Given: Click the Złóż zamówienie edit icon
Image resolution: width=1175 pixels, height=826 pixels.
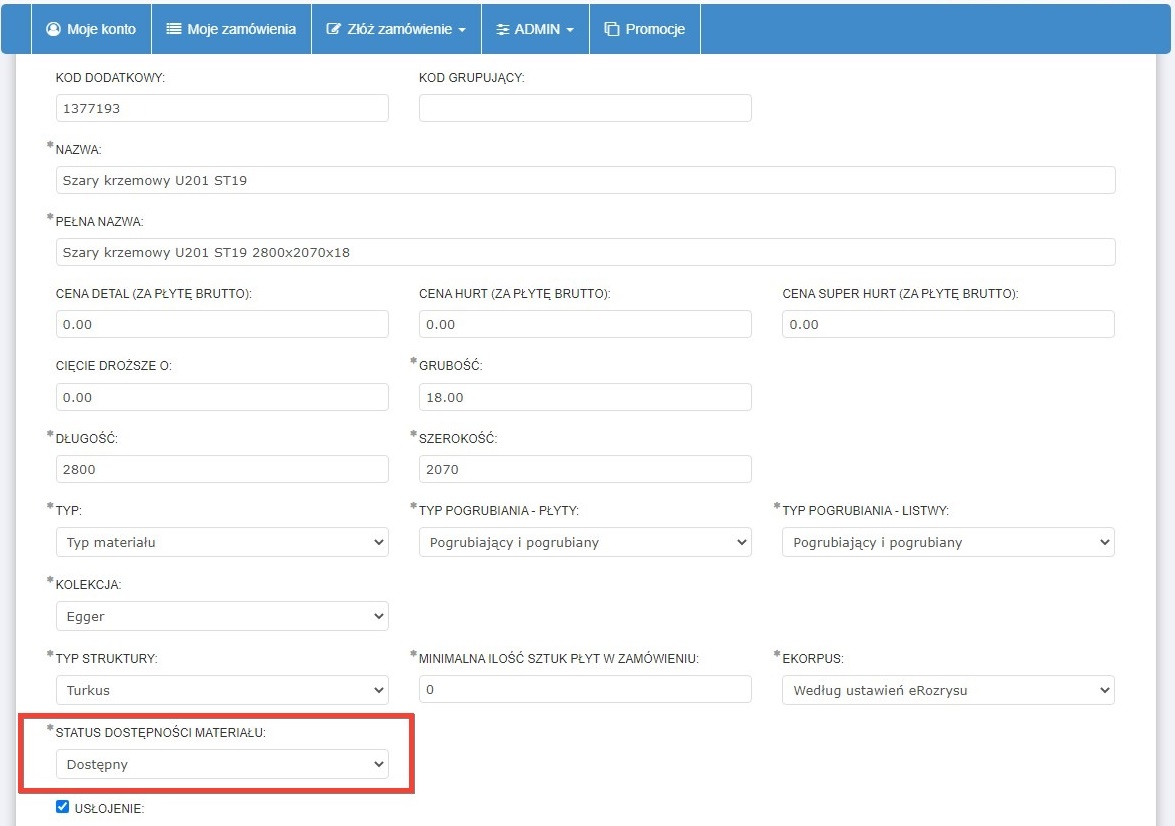Looking at the screenshot, I should coord(334,29).
